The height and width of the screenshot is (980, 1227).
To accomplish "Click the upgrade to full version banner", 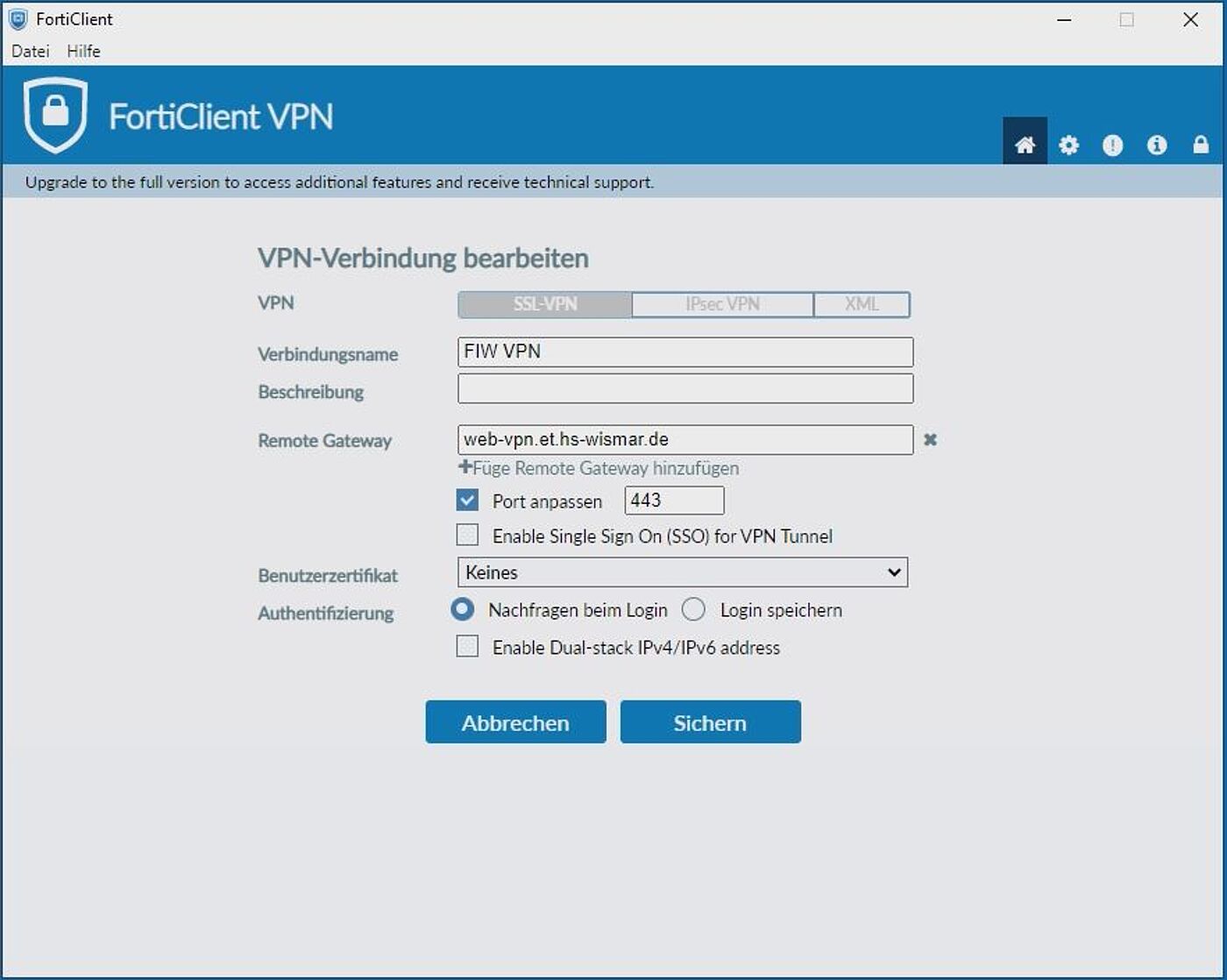I will (613, 182).
